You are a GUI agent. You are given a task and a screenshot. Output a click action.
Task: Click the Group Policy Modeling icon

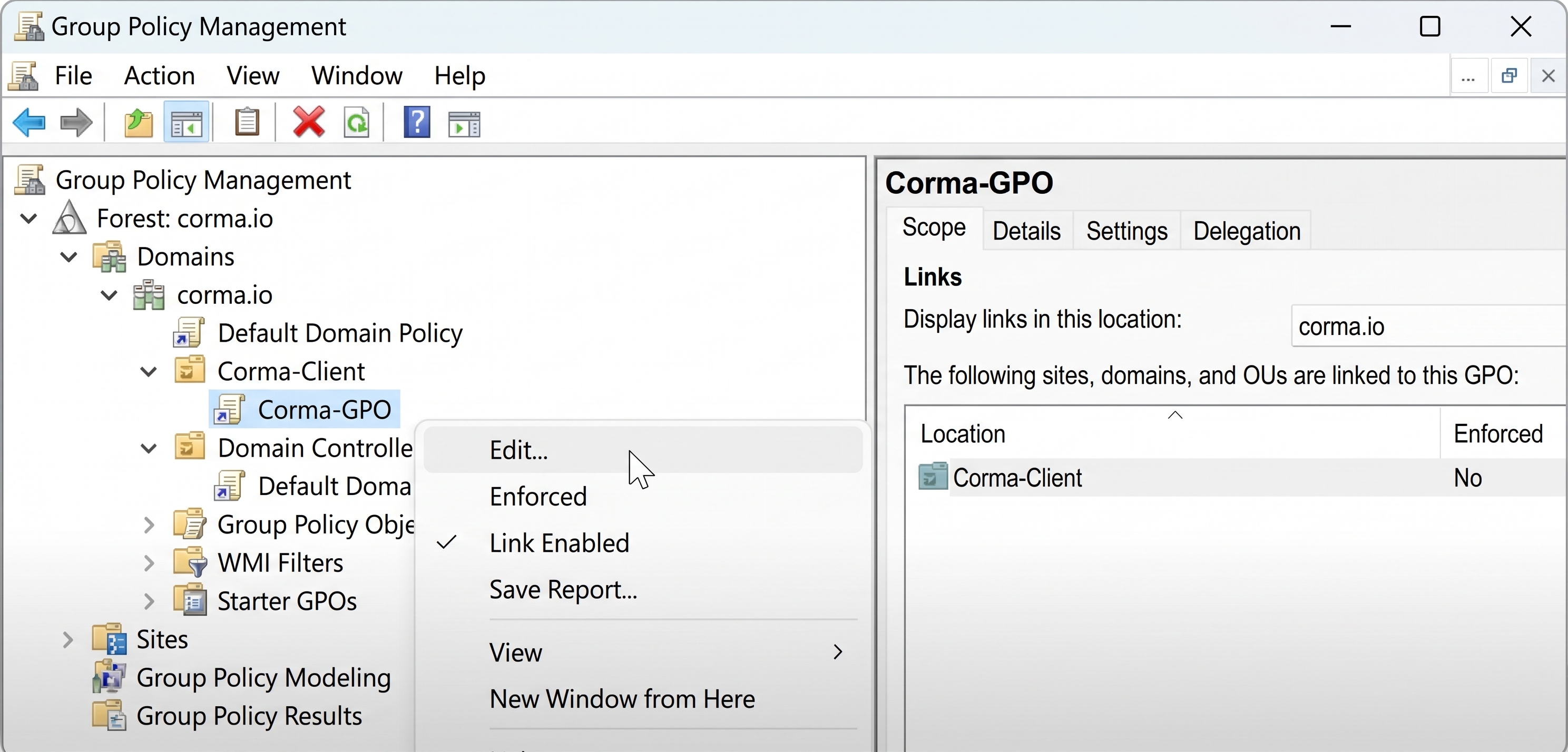110,677
